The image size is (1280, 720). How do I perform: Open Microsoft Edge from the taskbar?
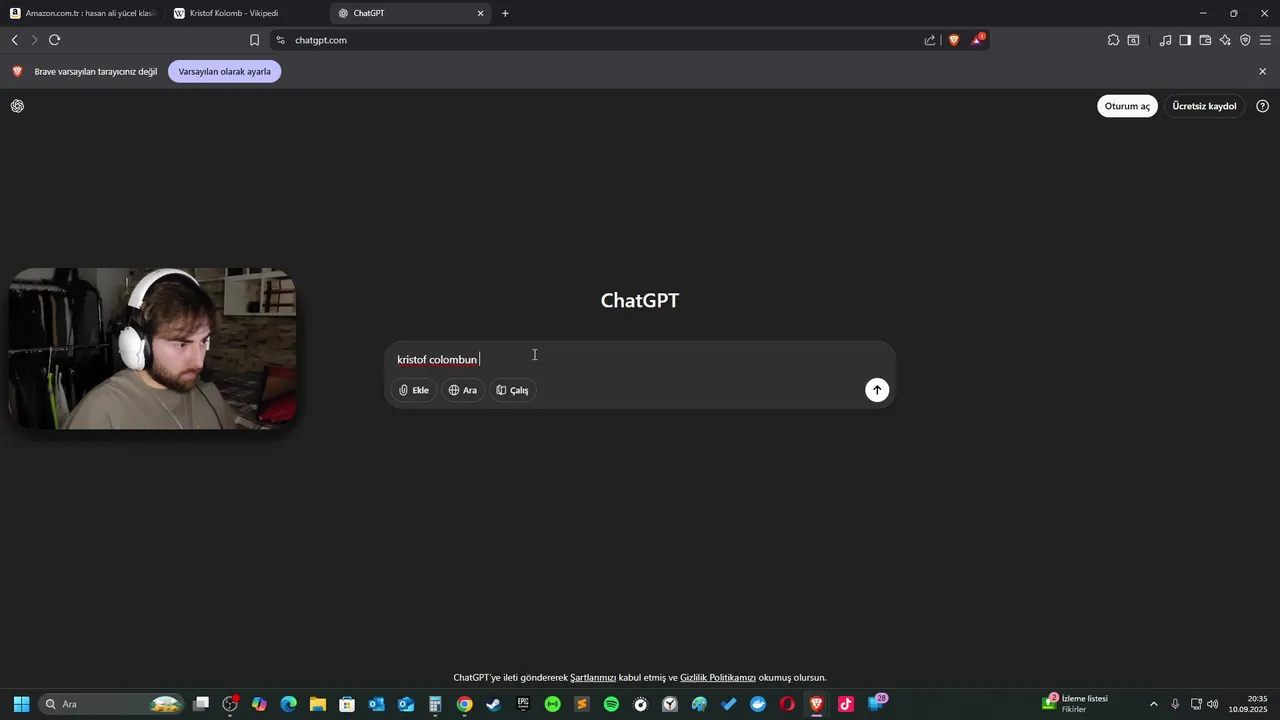tap(289, 704)
